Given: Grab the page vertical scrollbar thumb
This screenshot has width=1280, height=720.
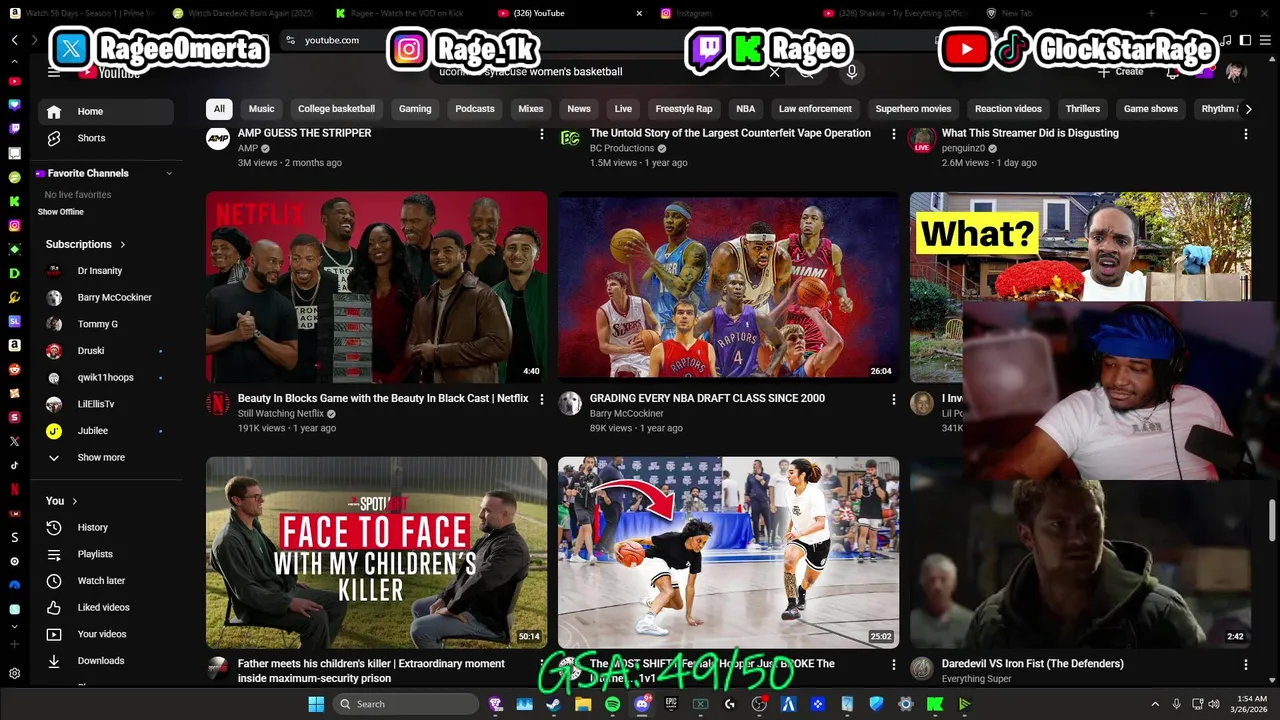Looking at the screenshot, I should 1273,520.
